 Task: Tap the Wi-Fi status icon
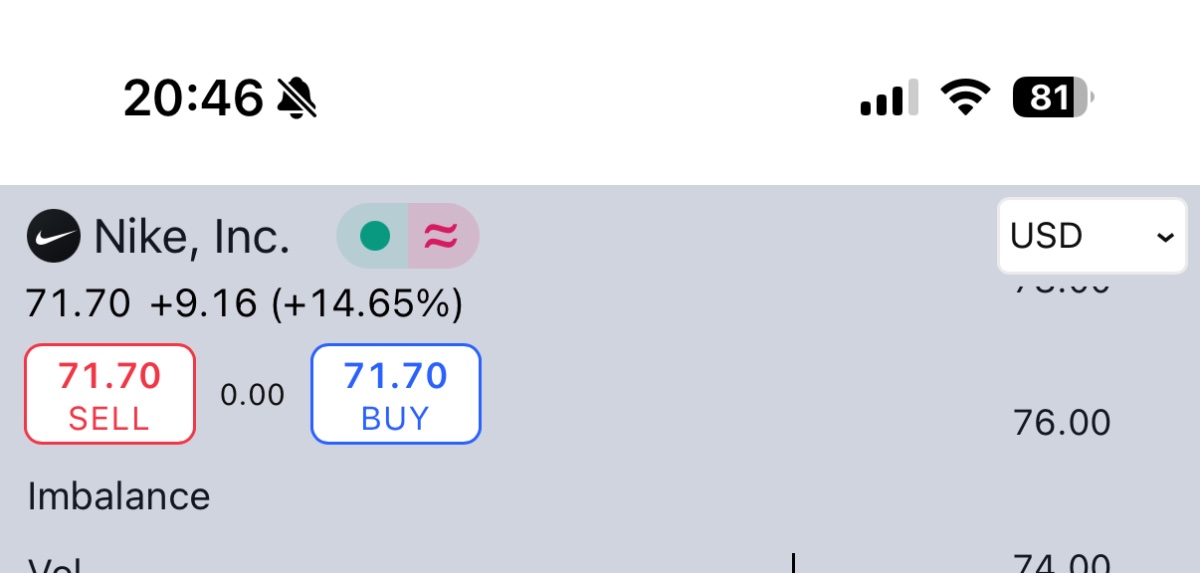tap(965, 98)
